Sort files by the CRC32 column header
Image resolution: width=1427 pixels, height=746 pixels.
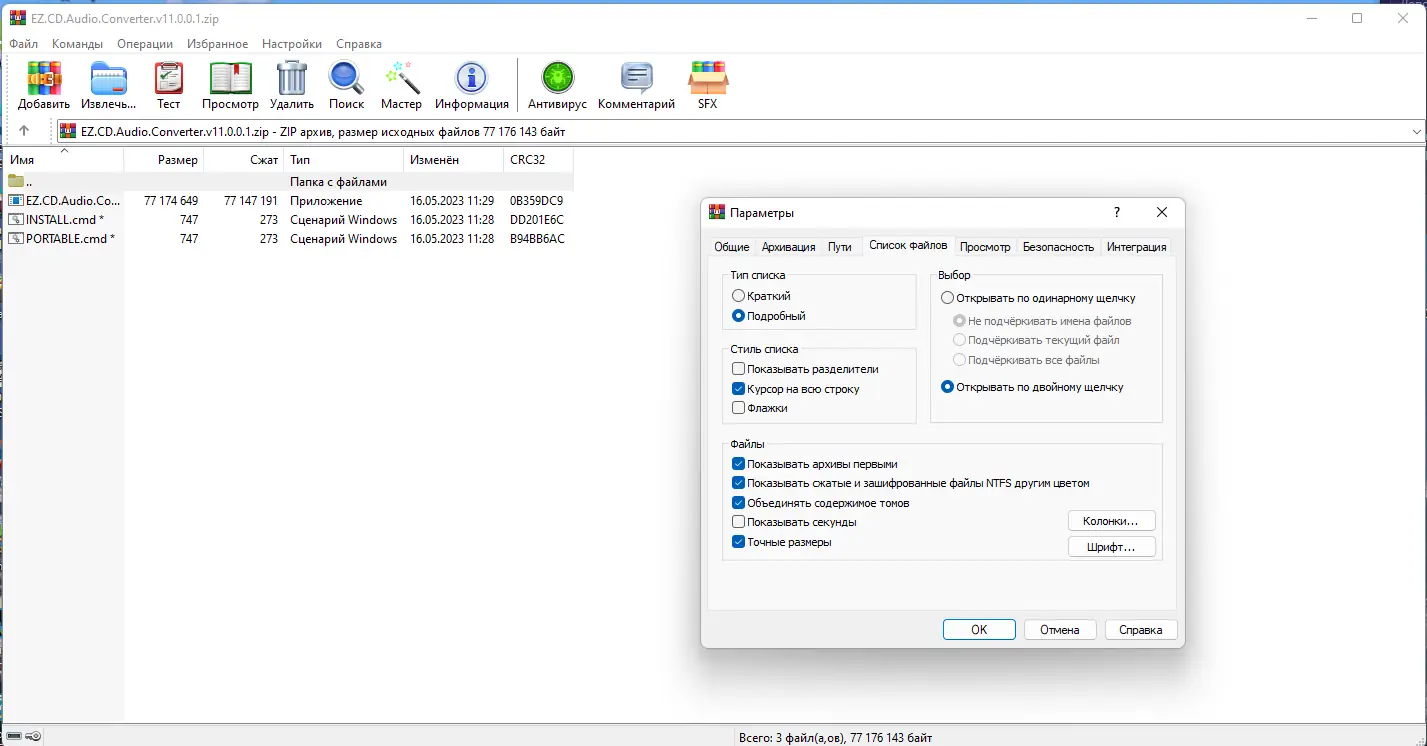point(539,160)
